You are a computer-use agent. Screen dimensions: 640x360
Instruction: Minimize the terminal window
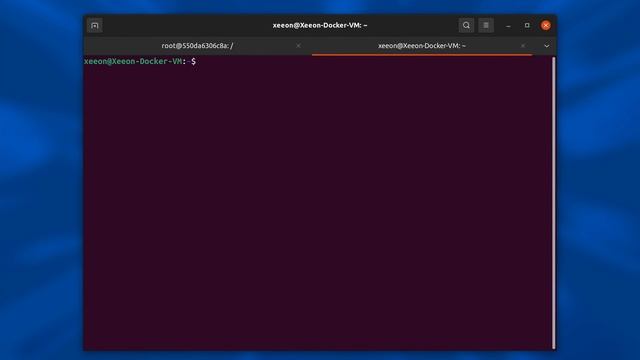508,25
